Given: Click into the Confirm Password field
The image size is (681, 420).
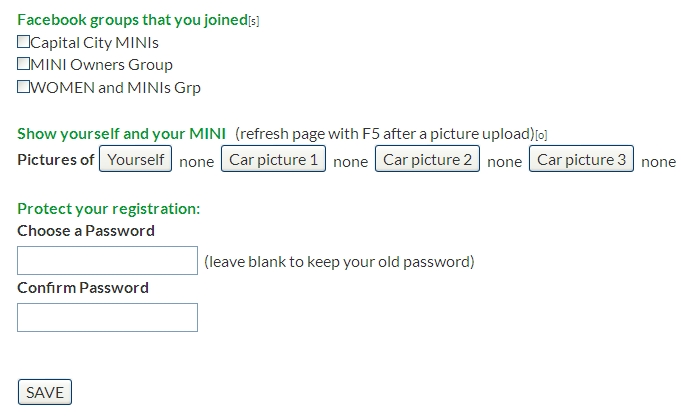Looking at the screenshot, I should pyautogui.click(x=108, y=318).
